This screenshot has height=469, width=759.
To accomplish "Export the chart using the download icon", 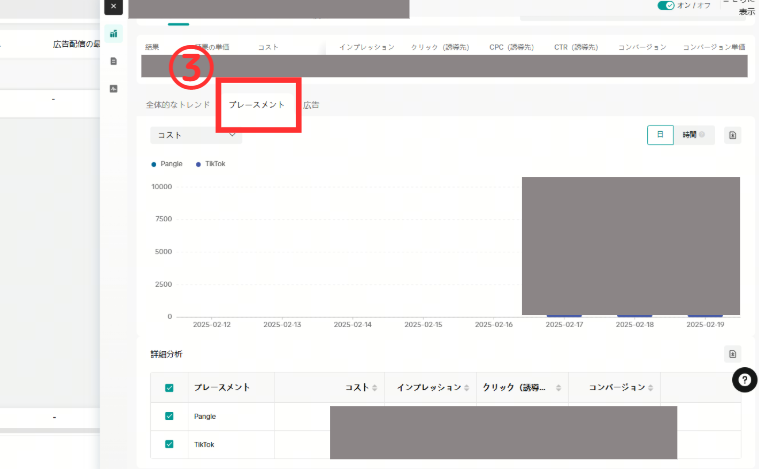I will [732, 135].
